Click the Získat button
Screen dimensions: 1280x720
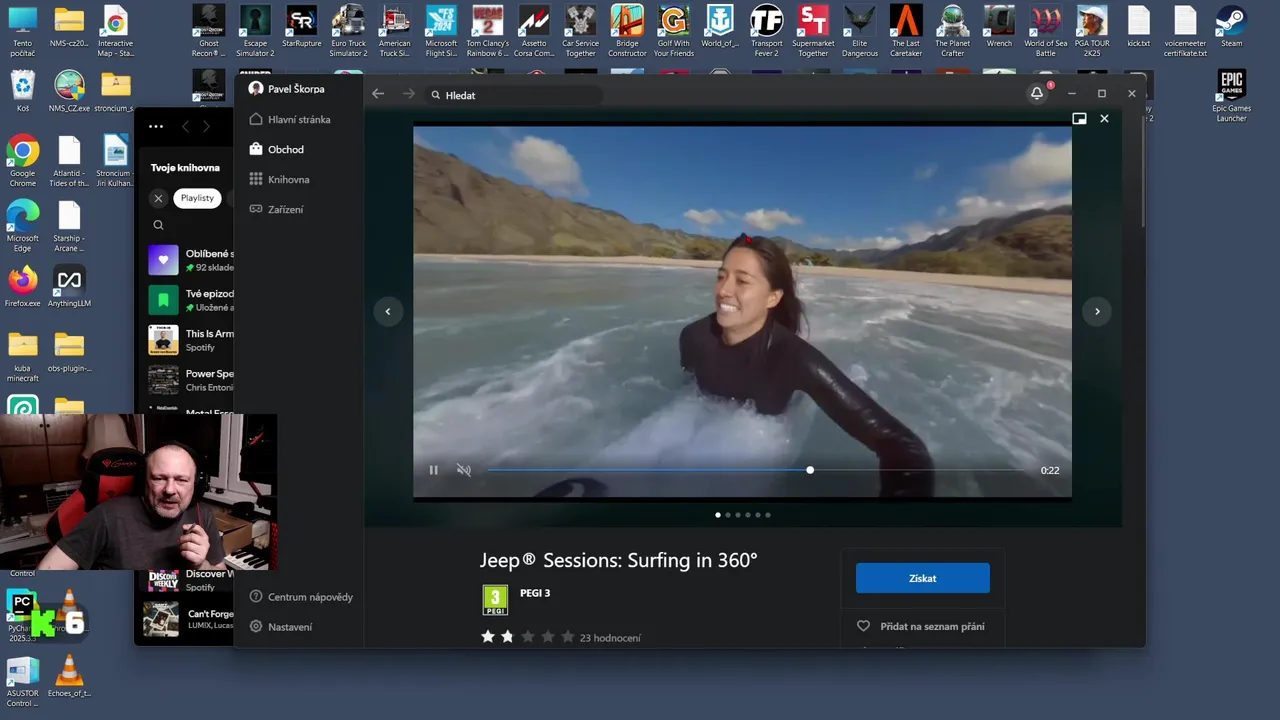[x=922, y=578]
